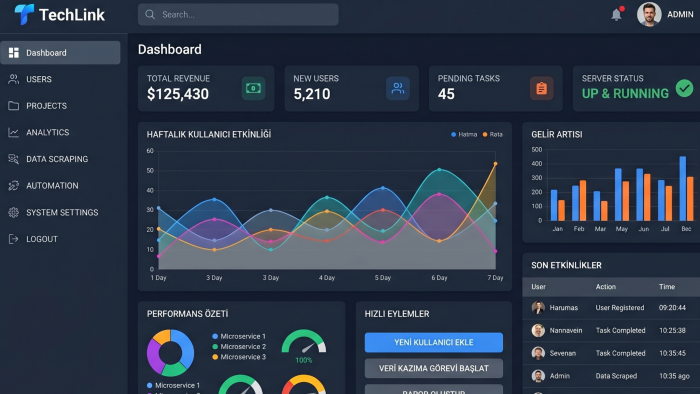Click the search magnifier icon
Image resolution: width=700 pixels, height=394 pixels.
click(x=150, y=15)
